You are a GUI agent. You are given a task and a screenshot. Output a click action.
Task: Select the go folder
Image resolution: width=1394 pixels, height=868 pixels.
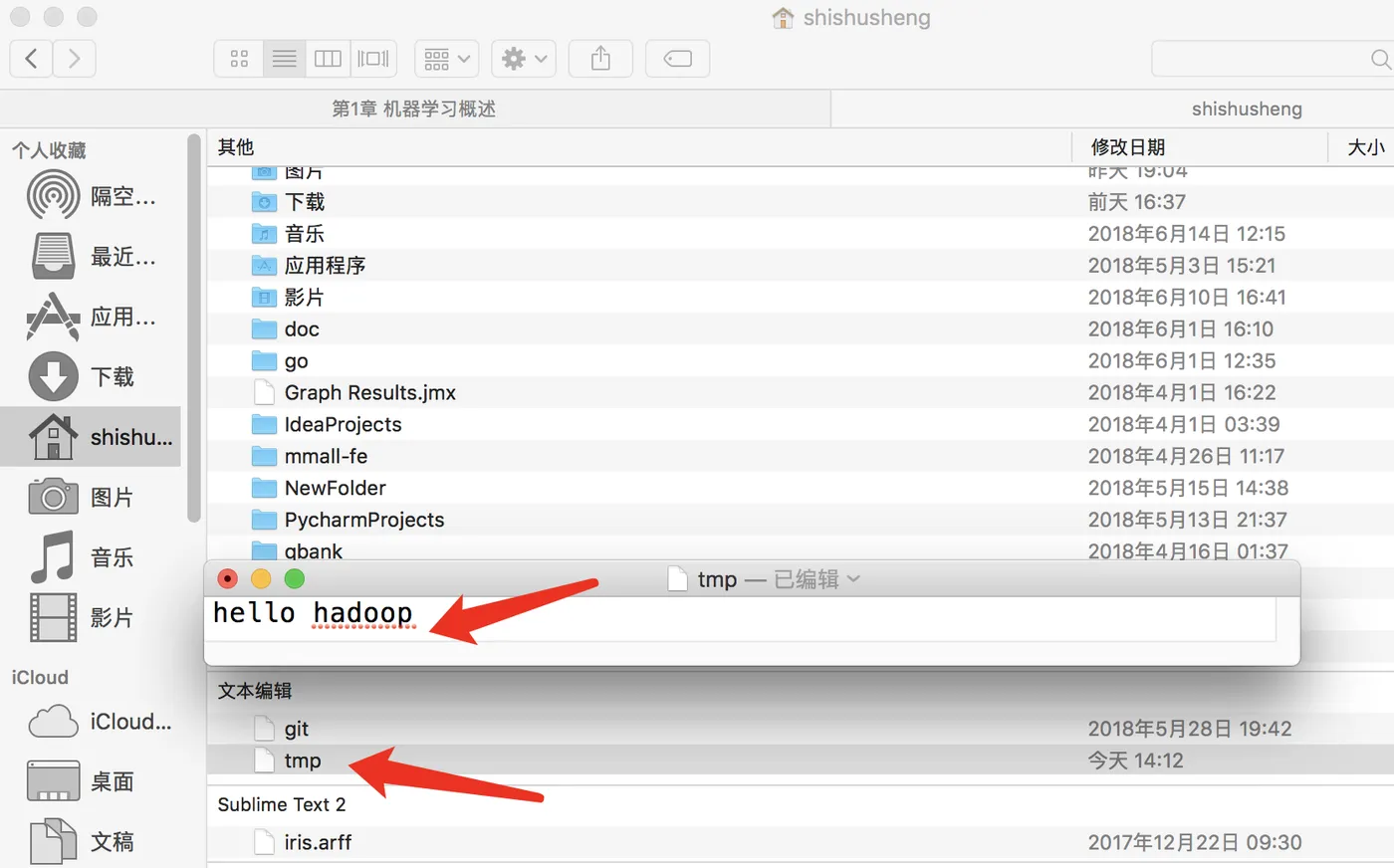click(801, 361)
